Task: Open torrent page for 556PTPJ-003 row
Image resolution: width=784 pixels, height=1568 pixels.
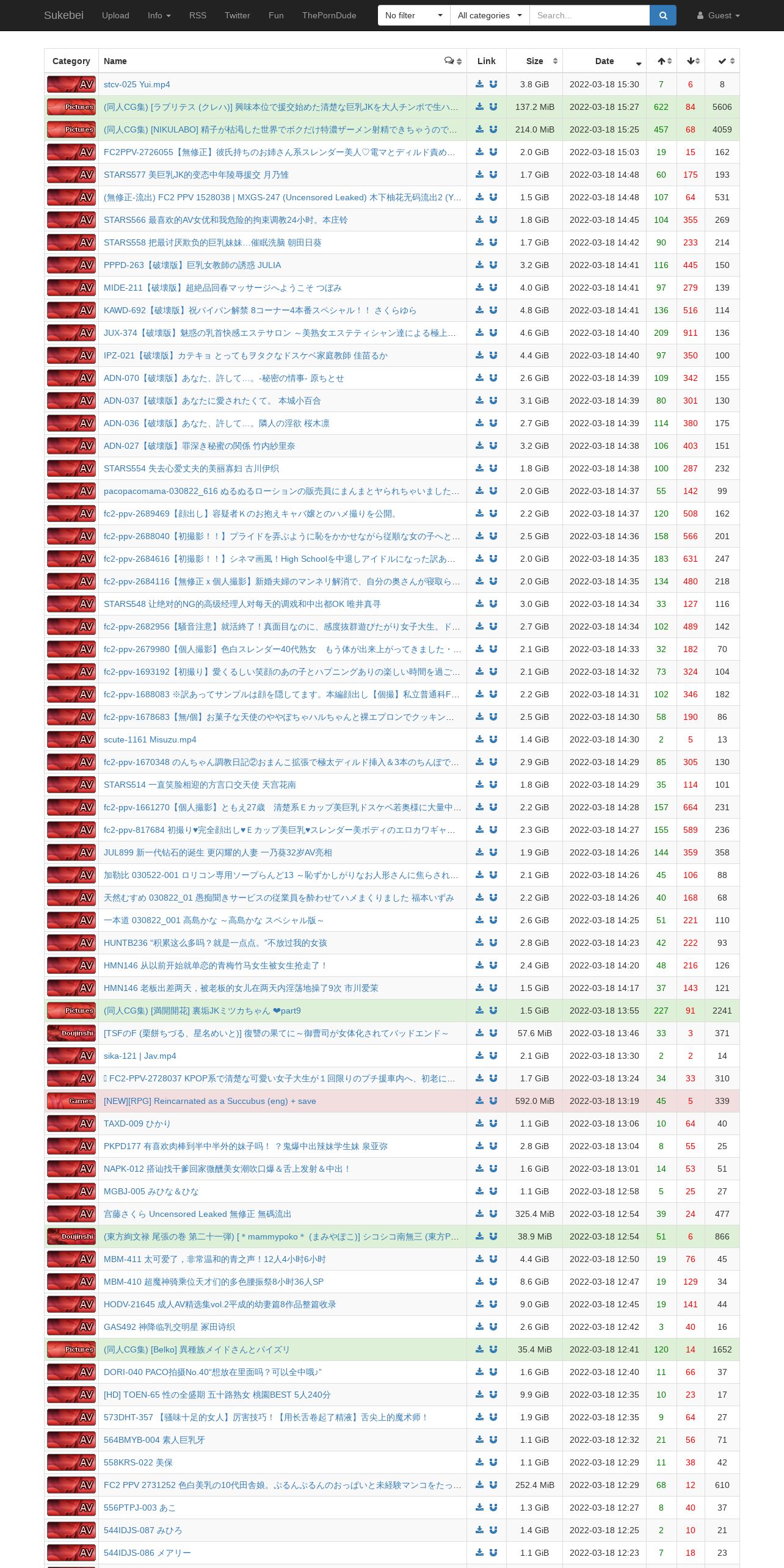Action: click(x=140, y=1508)
